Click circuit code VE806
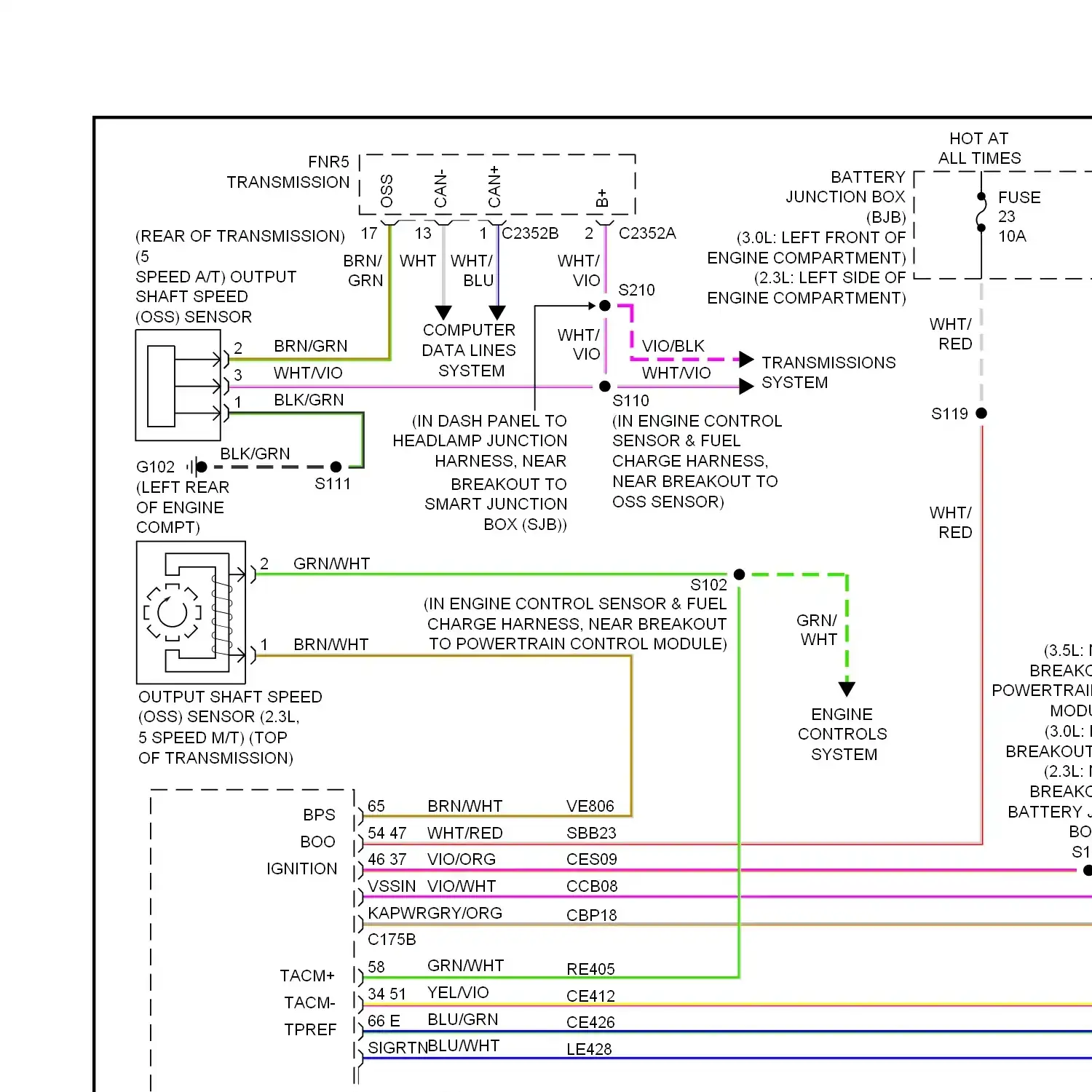This screenshot has width=1092, height=1092. pyautogui.click(x=590, y=806)
